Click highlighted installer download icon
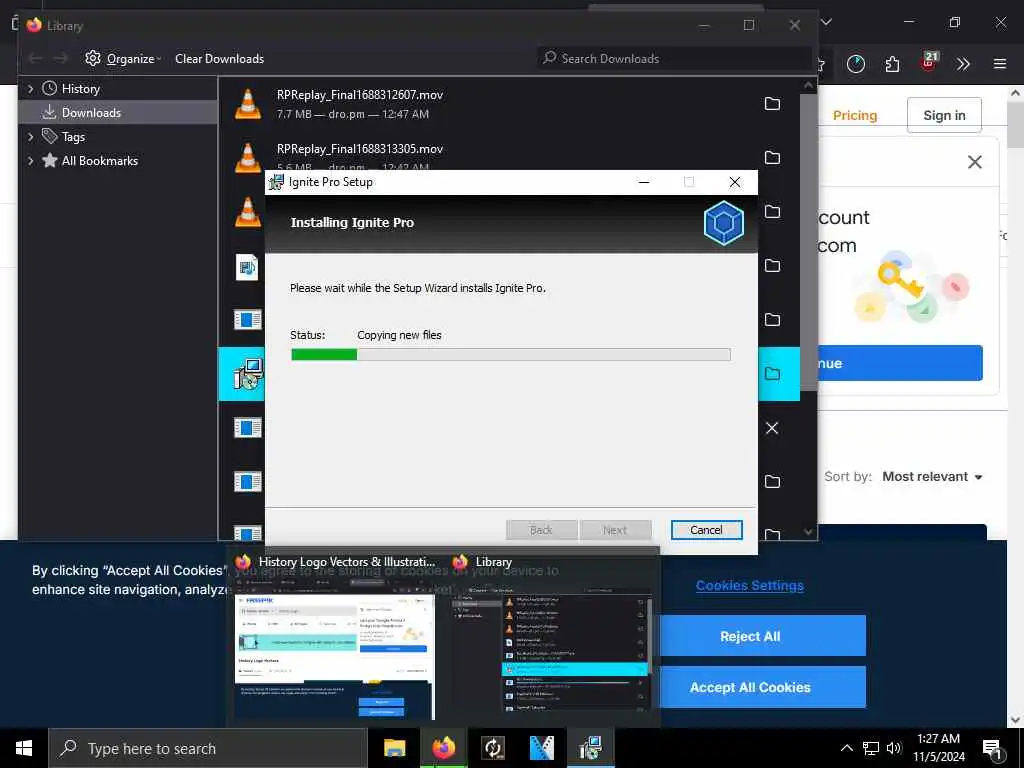The image size is (1024, 768). tap(248, 374)
